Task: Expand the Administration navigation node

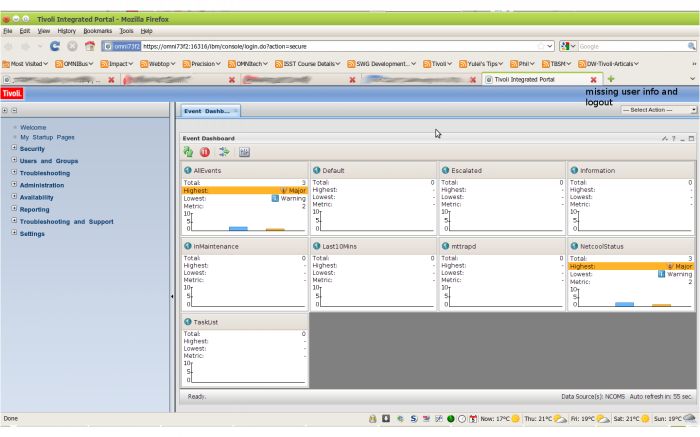Action: coord(14,184)
